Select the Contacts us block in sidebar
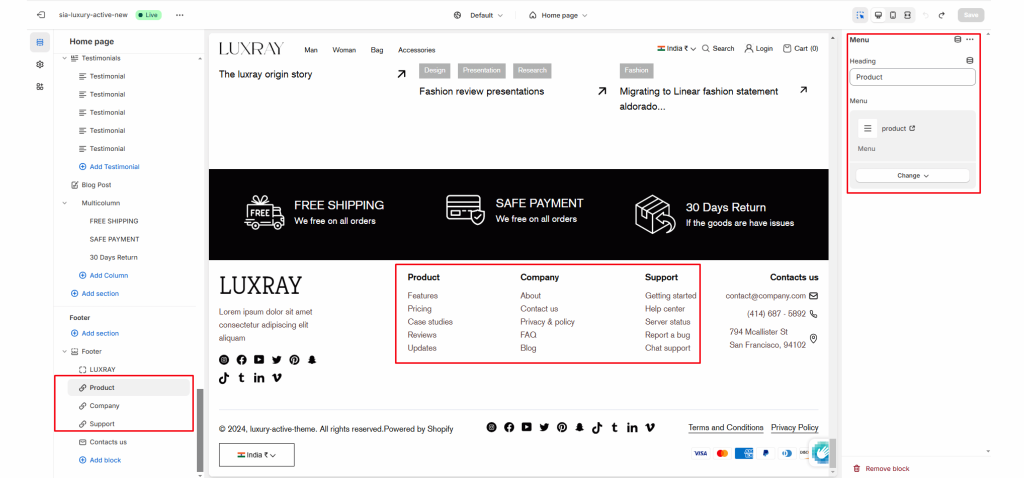The image size is (1024, 478). pos(129,442)
